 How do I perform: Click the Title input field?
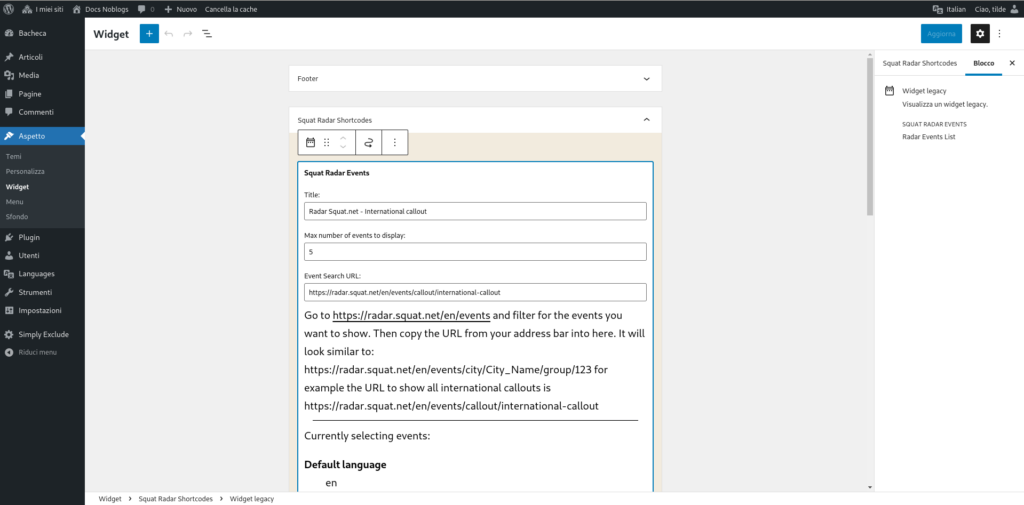point(475,211)
